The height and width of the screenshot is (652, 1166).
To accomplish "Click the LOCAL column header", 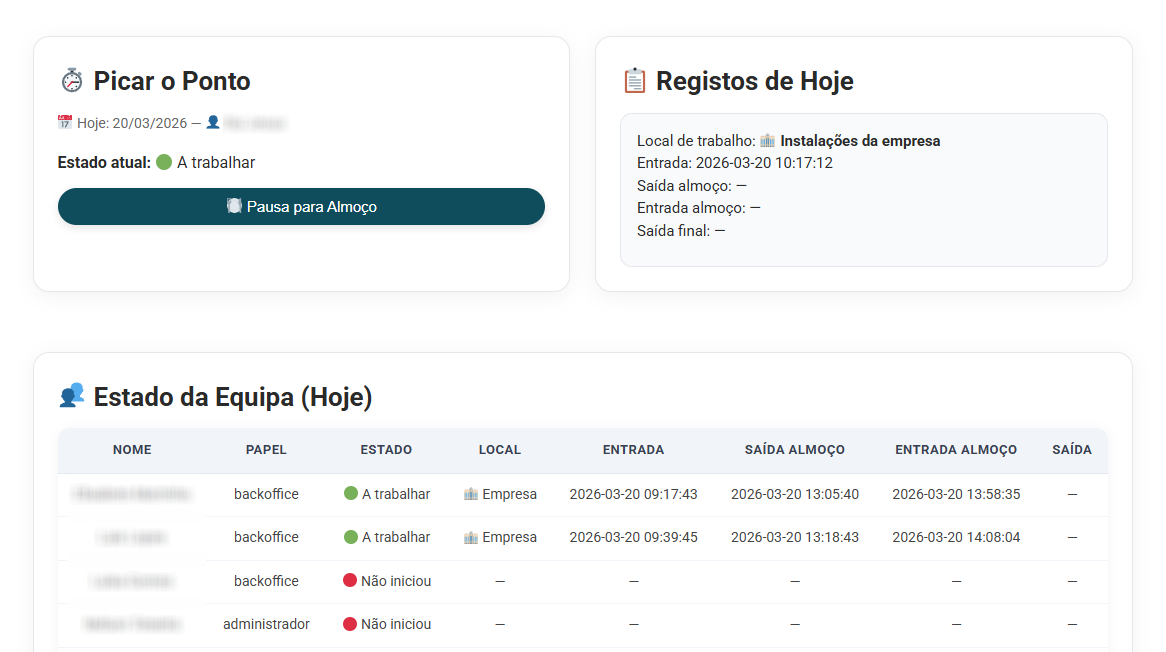I will pyautogui.click(x=500, y=450).
